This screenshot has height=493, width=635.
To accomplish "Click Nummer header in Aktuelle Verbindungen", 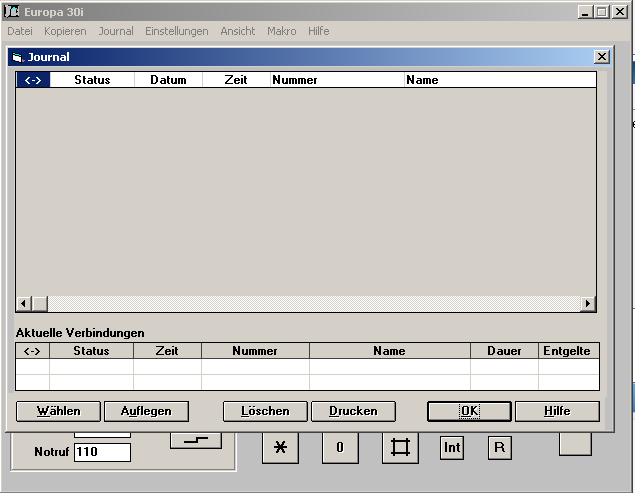I will (x=255, y=351).
